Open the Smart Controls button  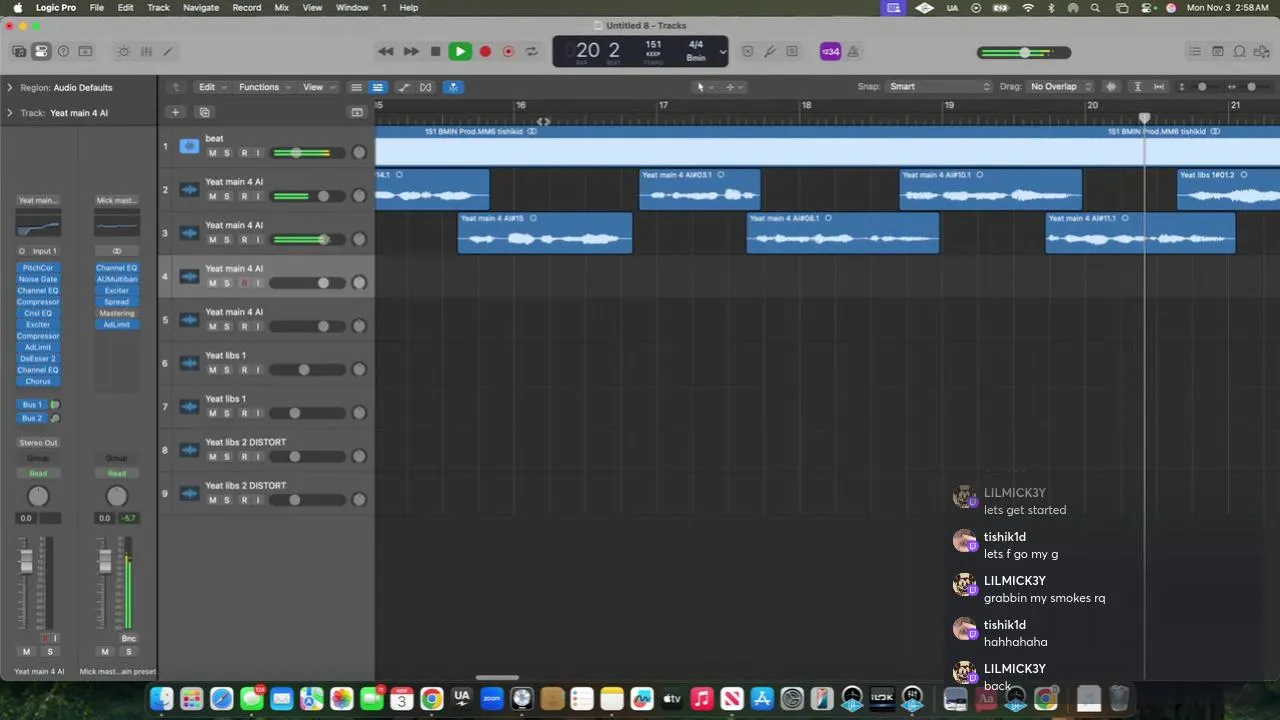123,51
